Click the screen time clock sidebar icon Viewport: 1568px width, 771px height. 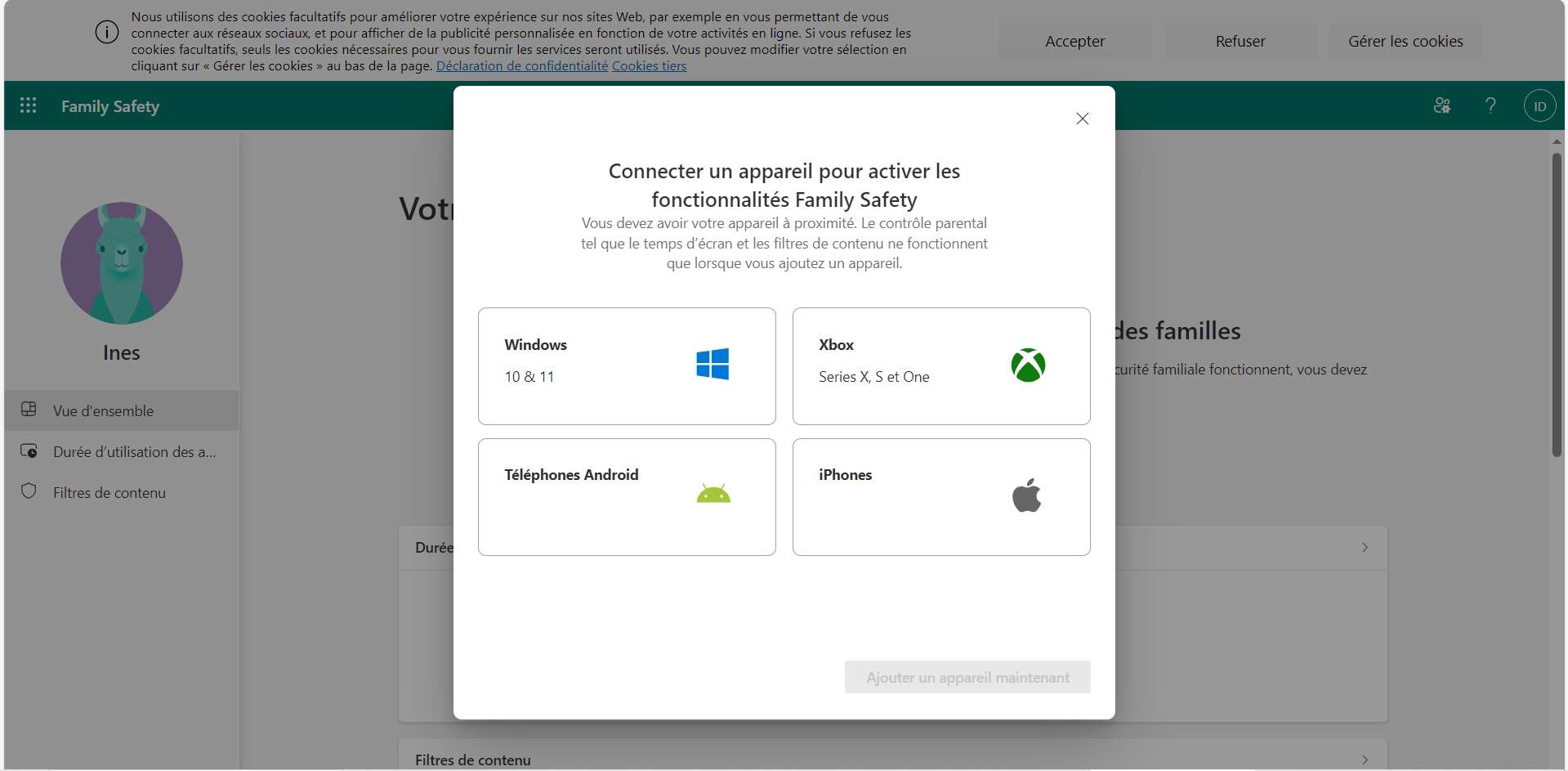coord(29,450)
